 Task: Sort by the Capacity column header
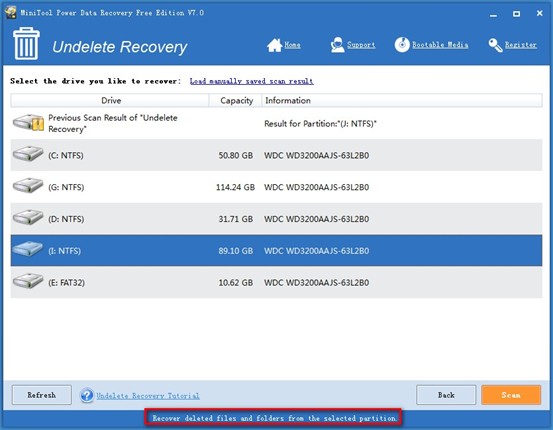236,101
